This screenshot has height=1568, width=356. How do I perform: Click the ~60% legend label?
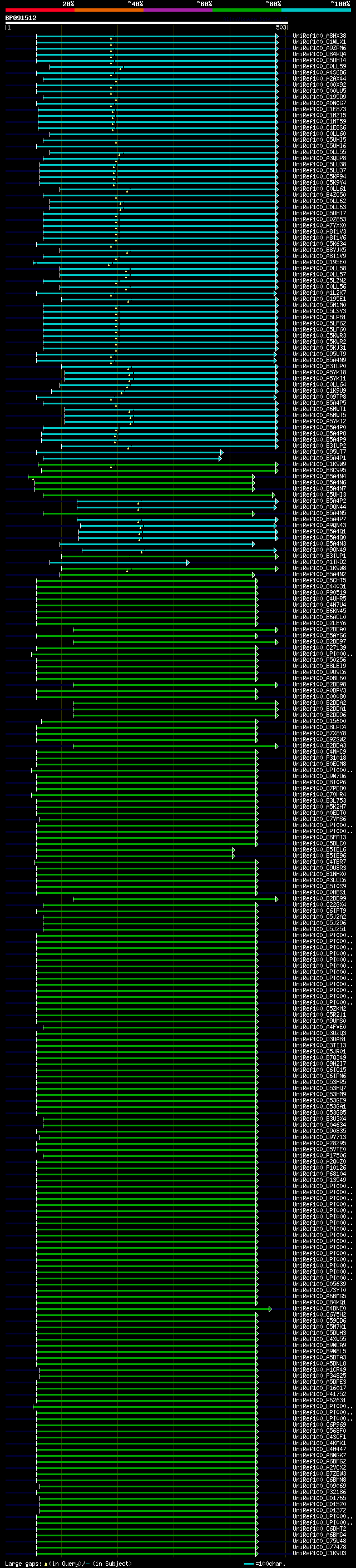[204, 4]
